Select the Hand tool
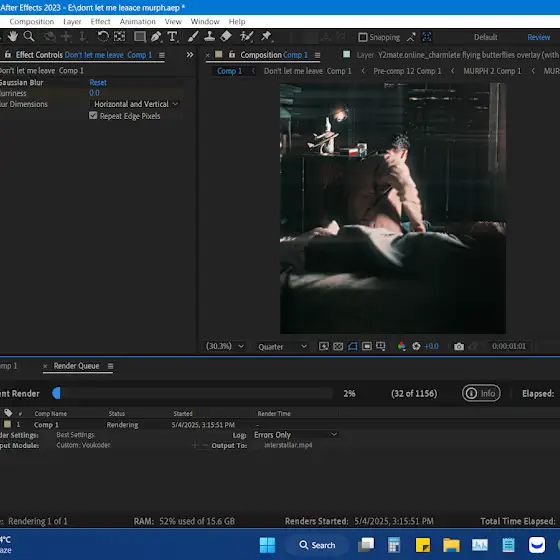Image resolution: width=560 pixels, height=560 pixels. (x=13, y=36)
